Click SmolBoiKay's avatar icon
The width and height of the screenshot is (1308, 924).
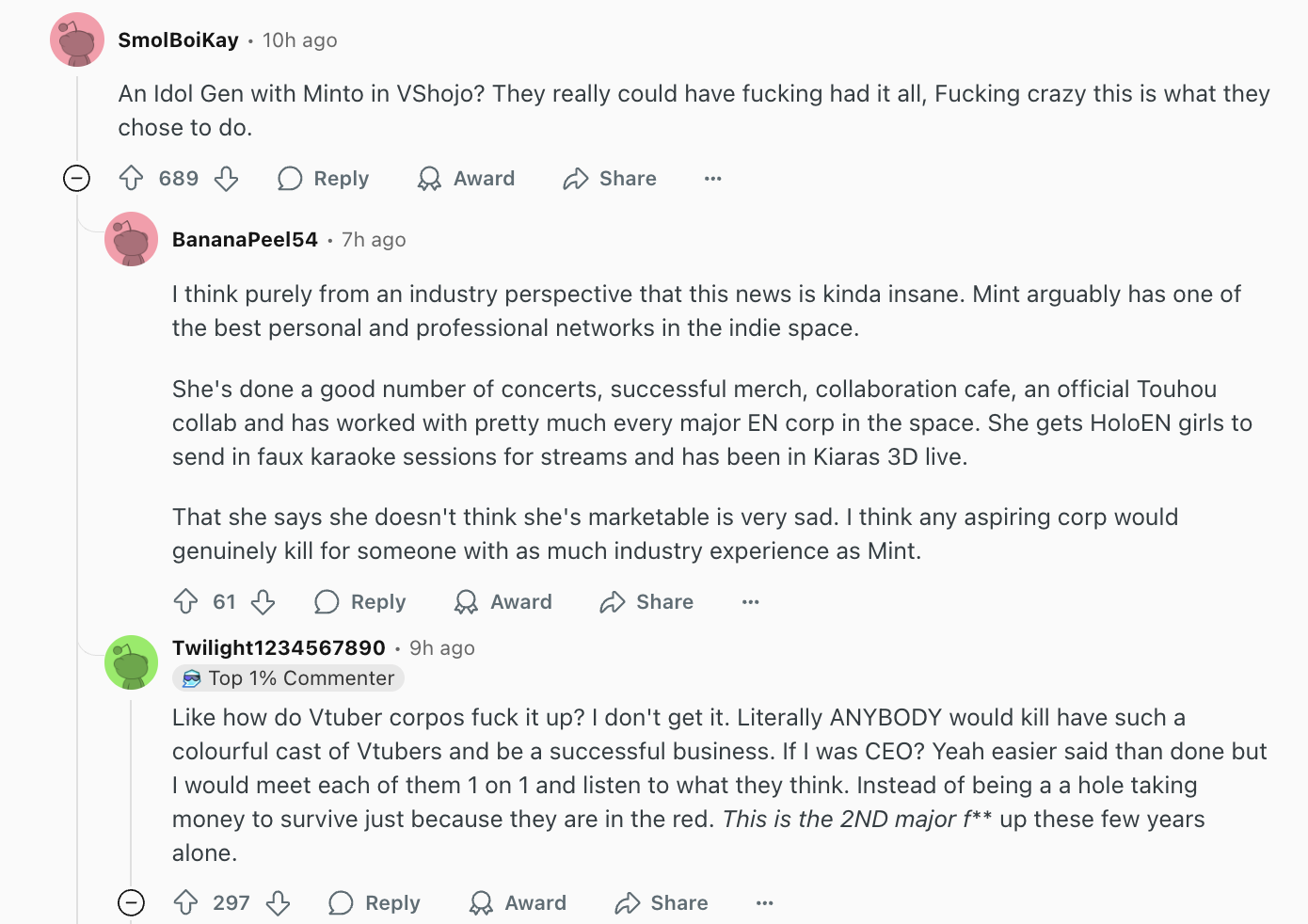pos(77,40)
